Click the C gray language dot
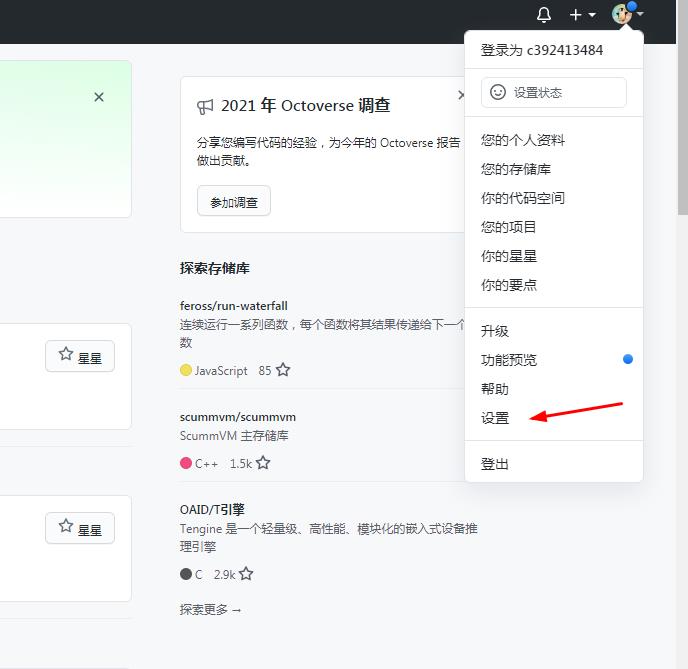Screen dimensions: 688x669 pyautogui.click(x=186, y=574)
